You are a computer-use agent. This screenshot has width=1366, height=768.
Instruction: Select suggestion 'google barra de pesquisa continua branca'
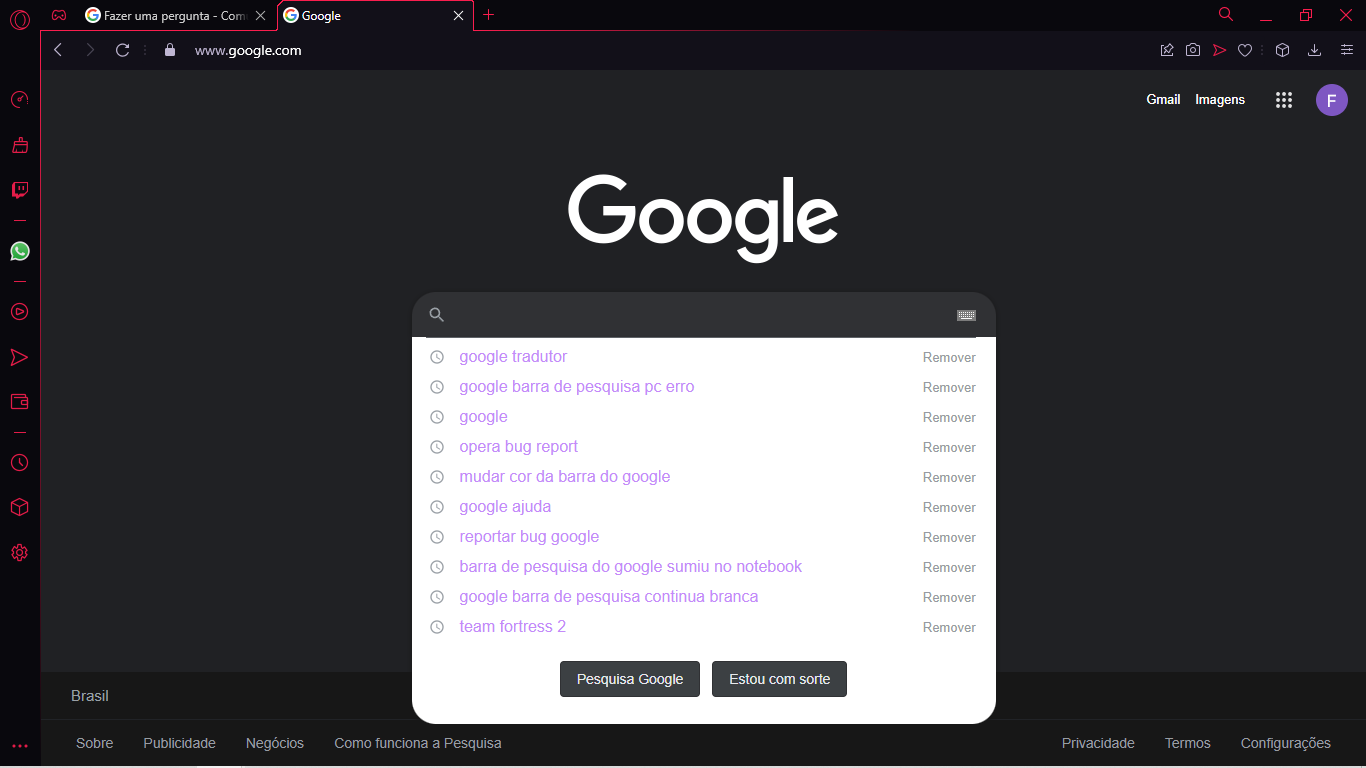pos(608,597)
